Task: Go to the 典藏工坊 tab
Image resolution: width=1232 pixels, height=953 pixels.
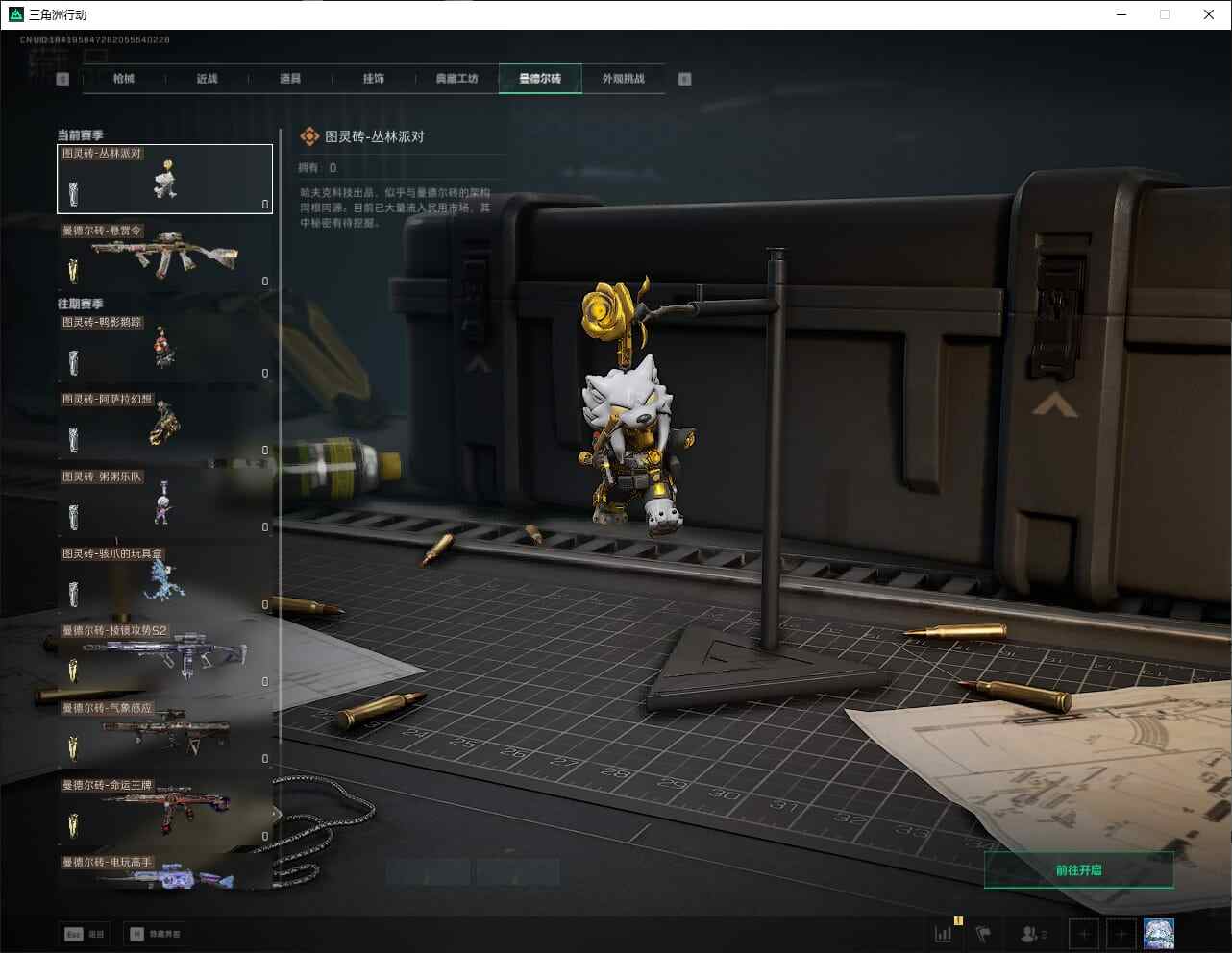Action: coord(456,79)
